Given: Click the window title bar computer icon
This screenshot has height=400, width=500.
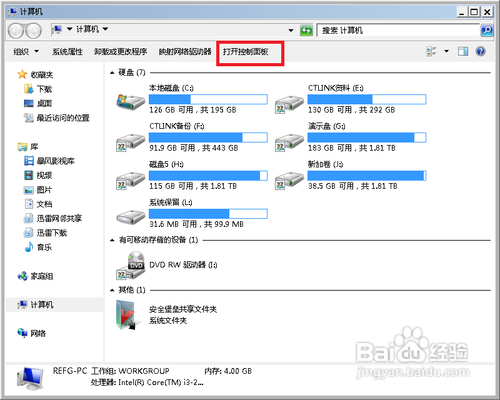Looking at the screenshot, I should [12, 12].
